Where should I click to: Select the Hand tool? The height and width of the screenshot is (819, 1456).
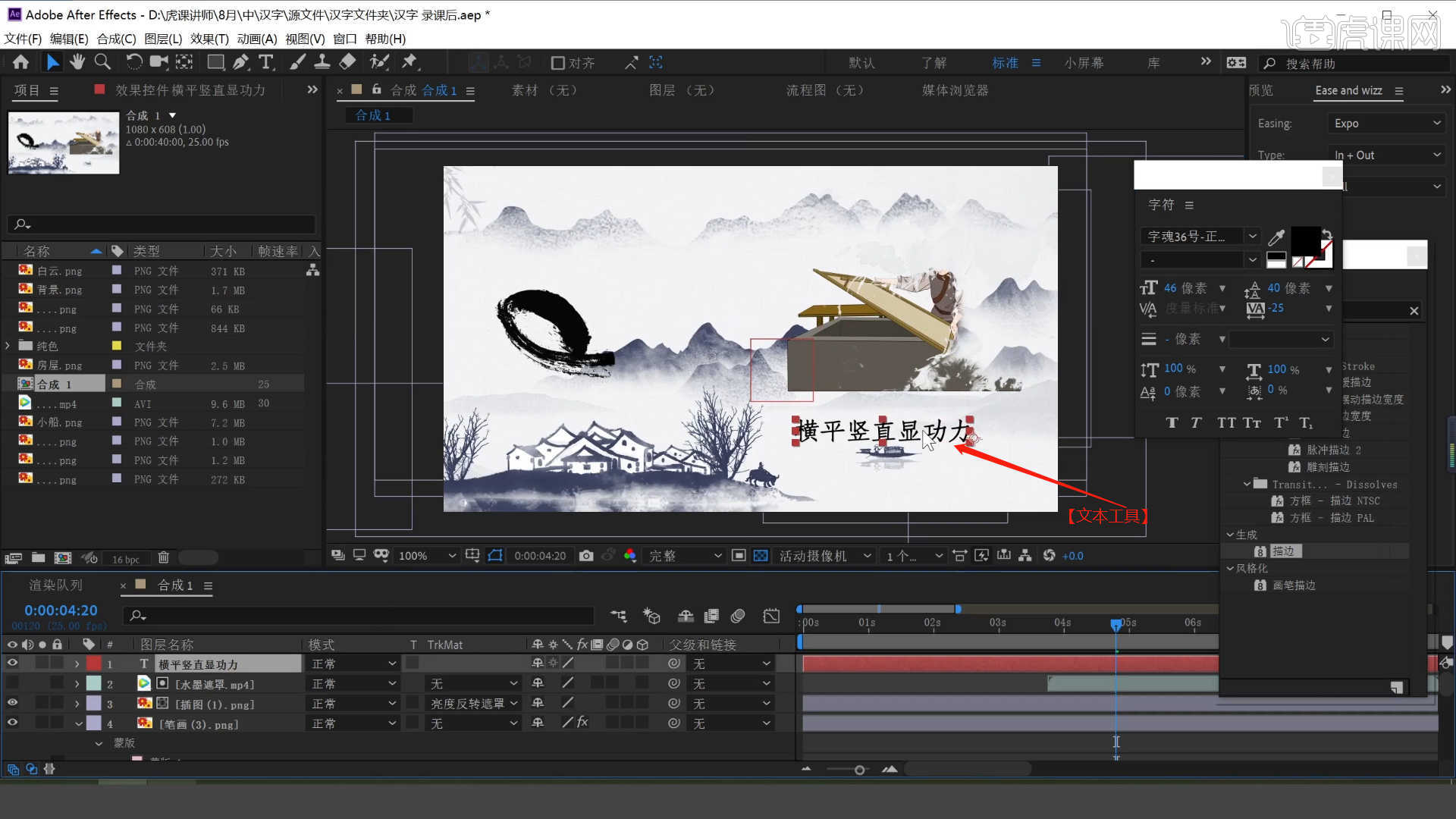point(77,62)
